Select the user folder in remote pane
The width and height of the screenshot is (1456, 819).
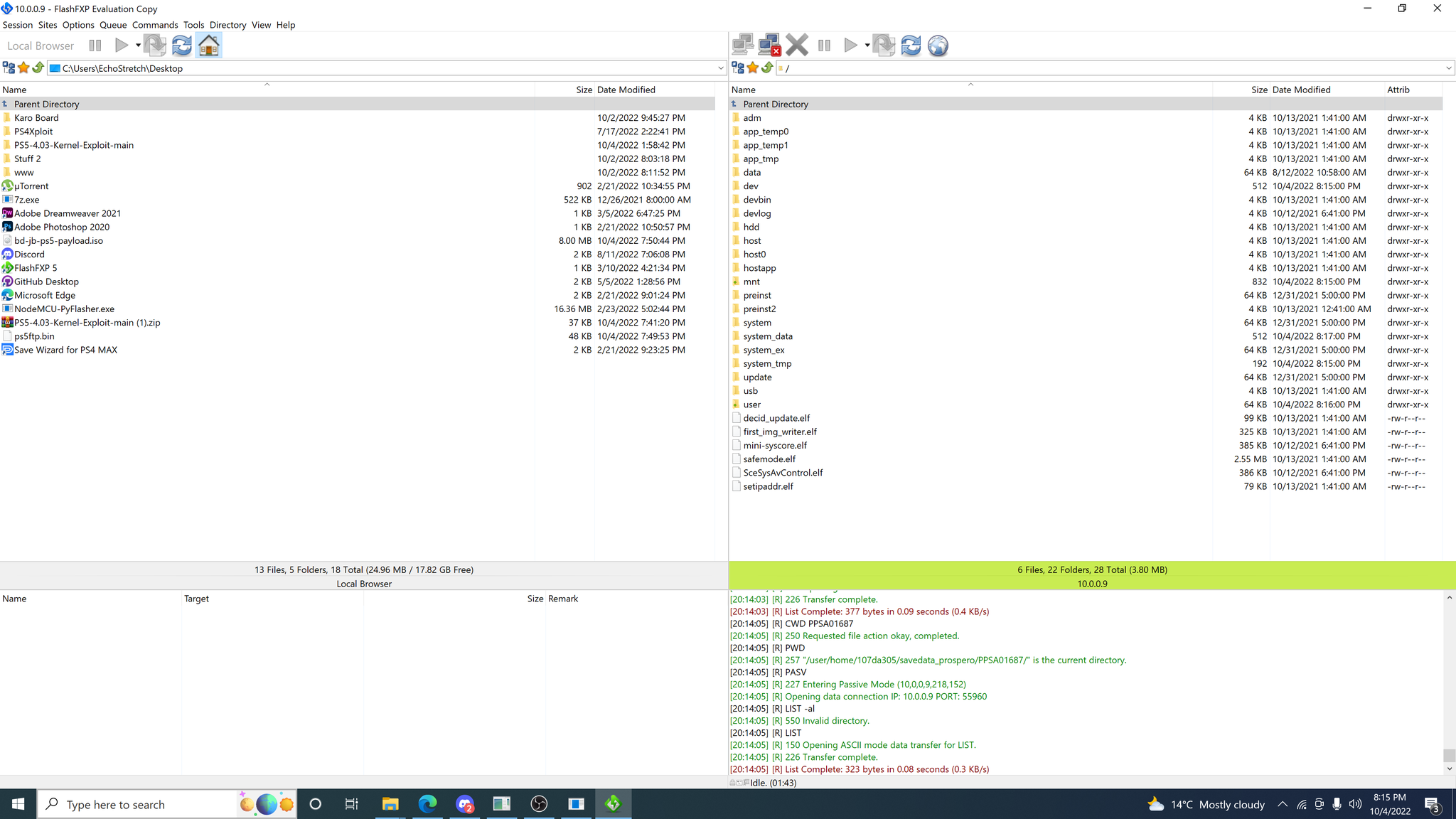751,405
